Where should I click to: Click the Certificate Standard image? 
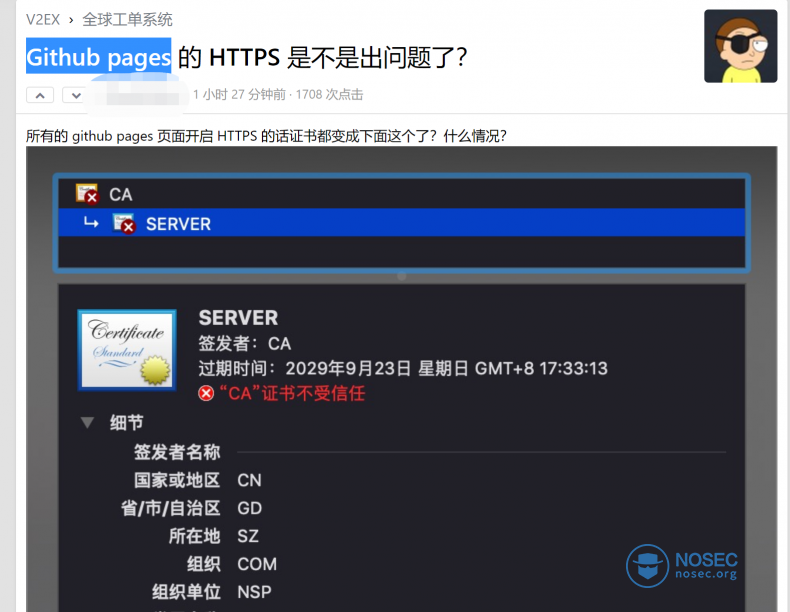[127, 350]
